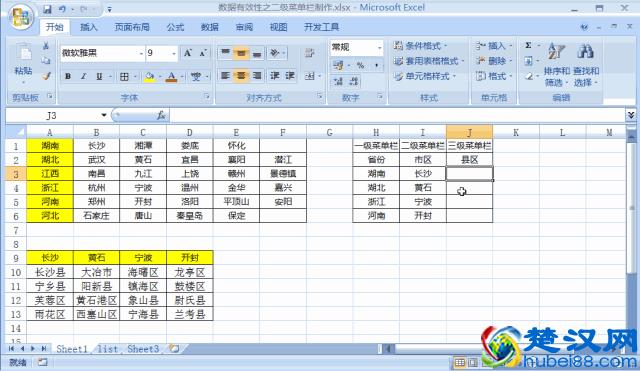
Task: Click the insert worksheet icon
Action: 174,349
